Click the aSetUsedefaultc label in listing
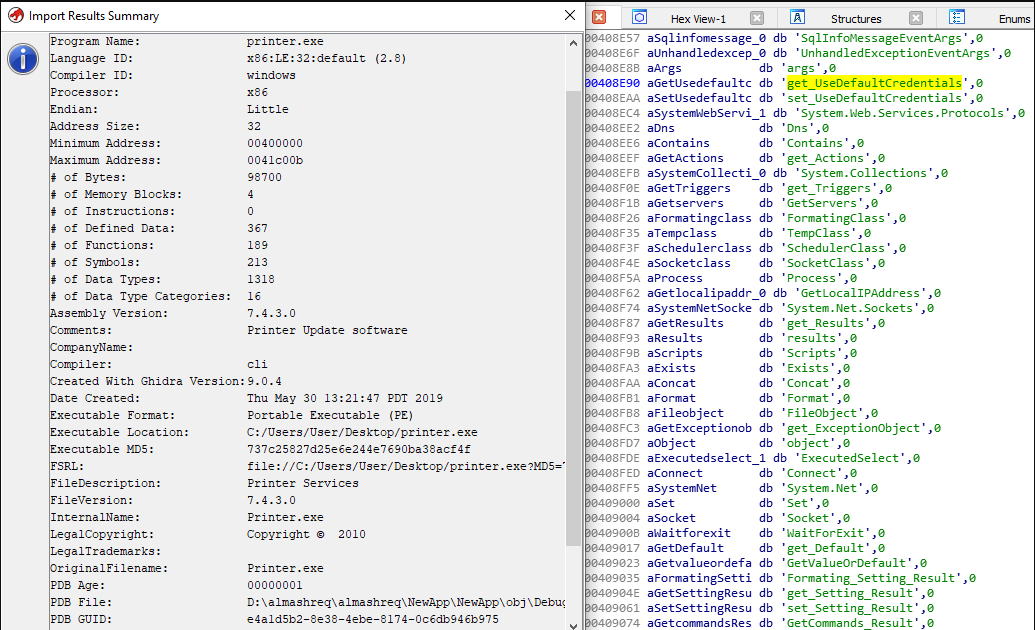 (x=698, y=98)
